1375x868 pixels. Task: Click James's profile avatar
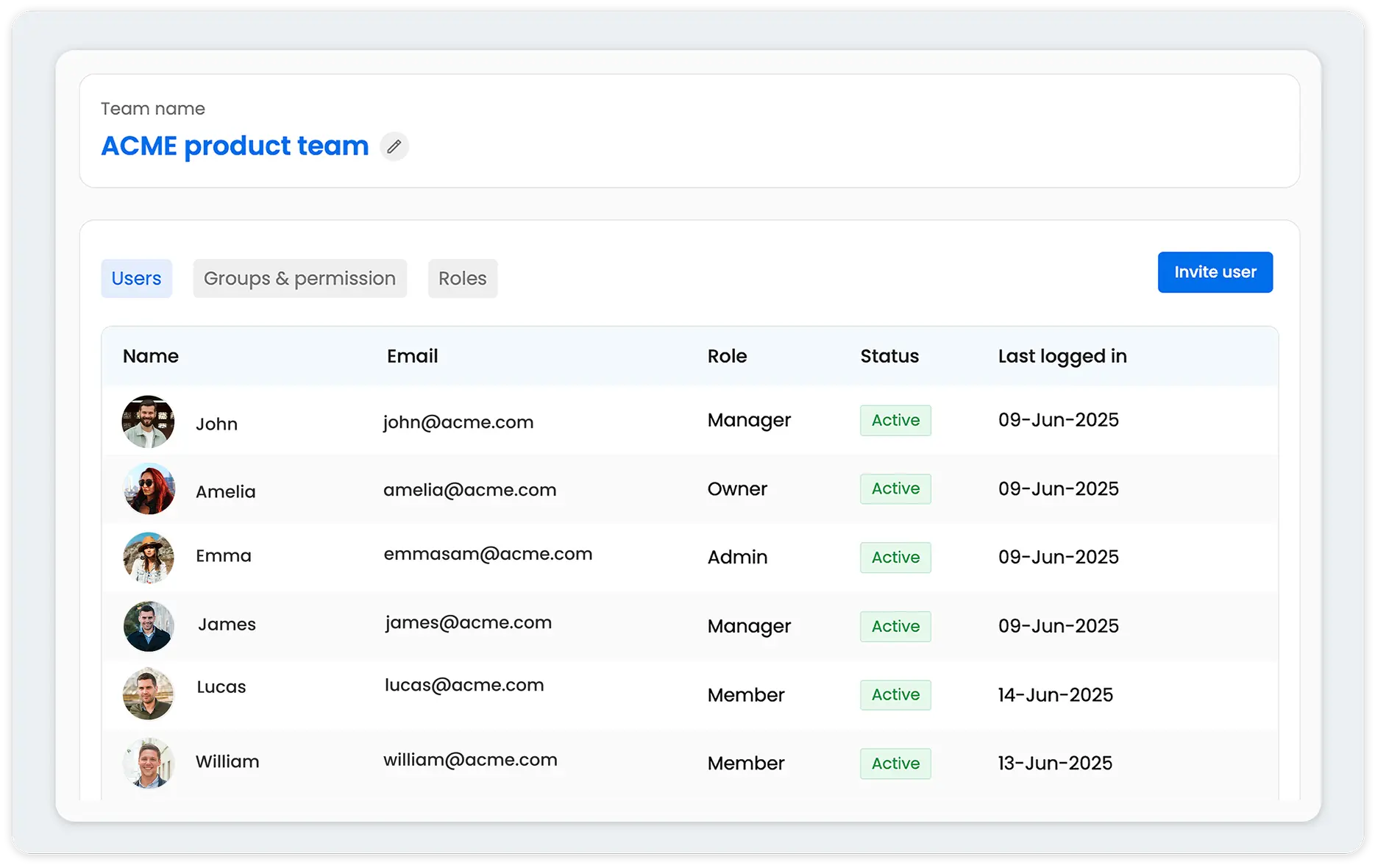click(149, 626)
